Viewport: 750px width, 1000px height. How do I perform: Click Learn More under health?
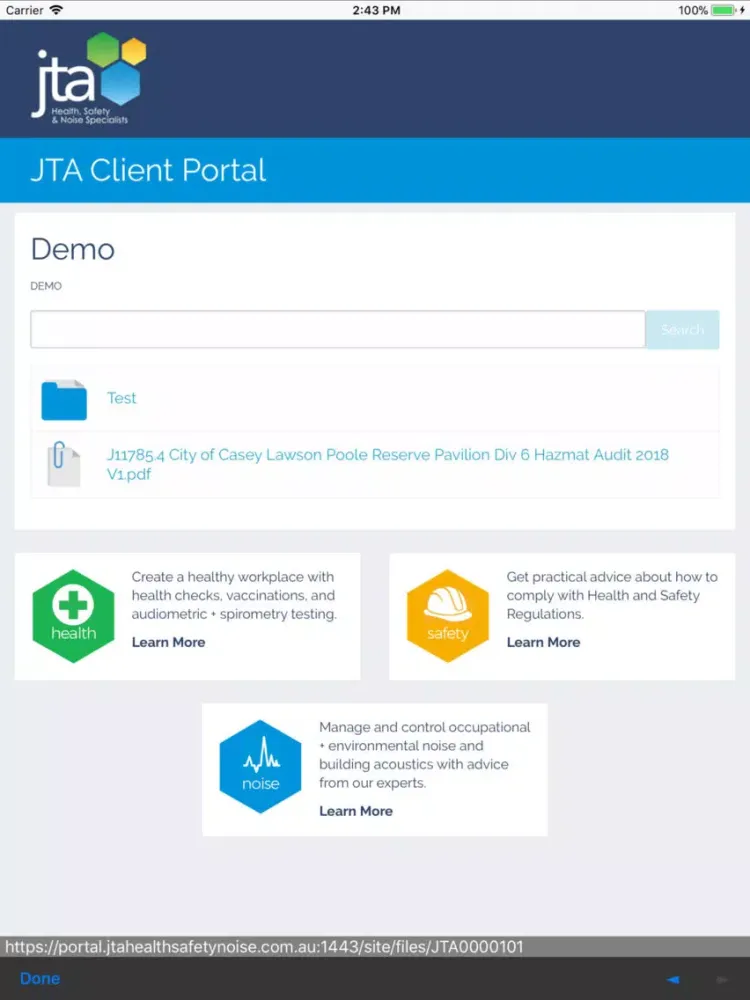point(168,642)
